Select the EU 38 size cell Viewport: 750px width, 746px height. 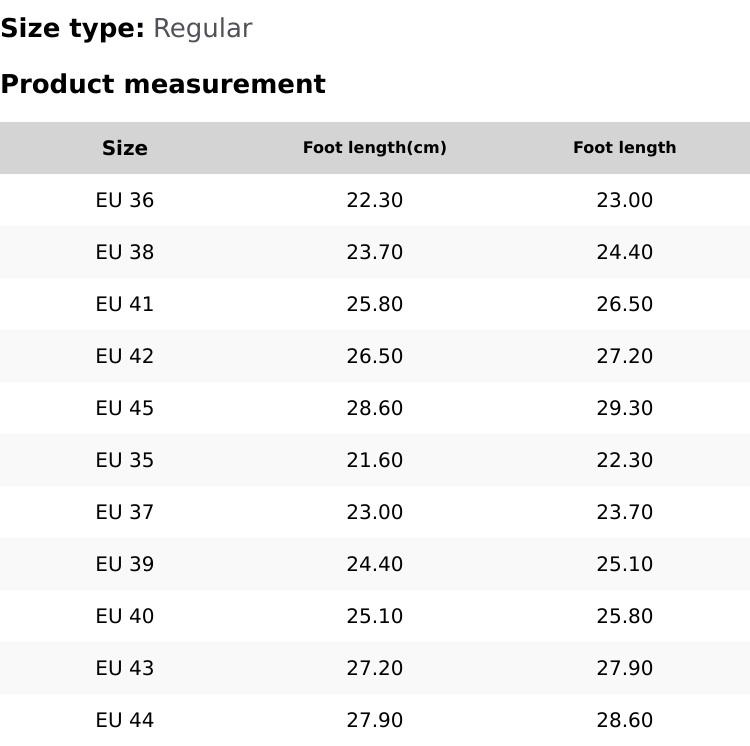tap(125, 252)
